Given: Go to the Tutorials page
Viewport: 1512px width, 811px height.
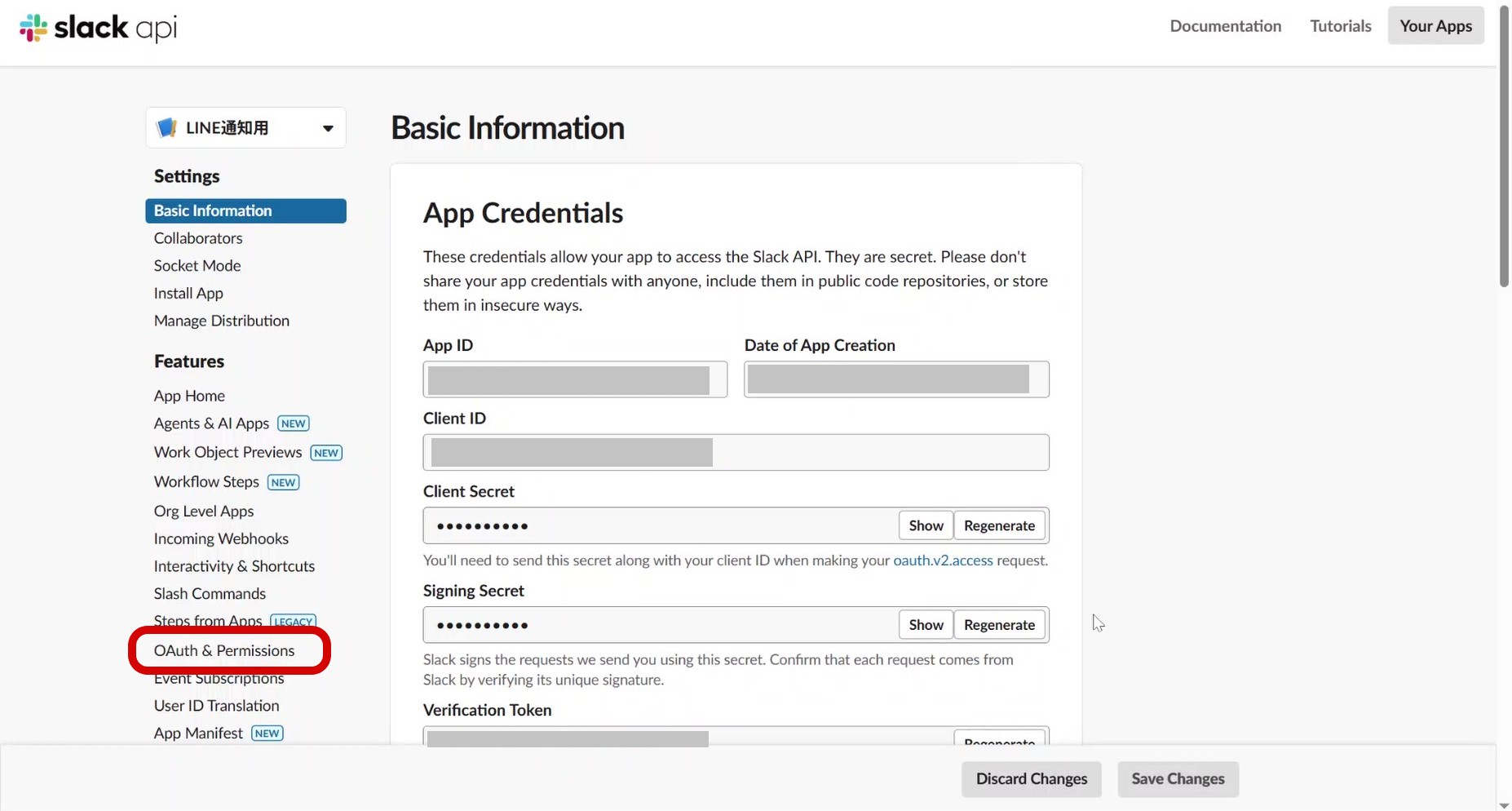Looking at the screenshot, I should coord(1340,26).
